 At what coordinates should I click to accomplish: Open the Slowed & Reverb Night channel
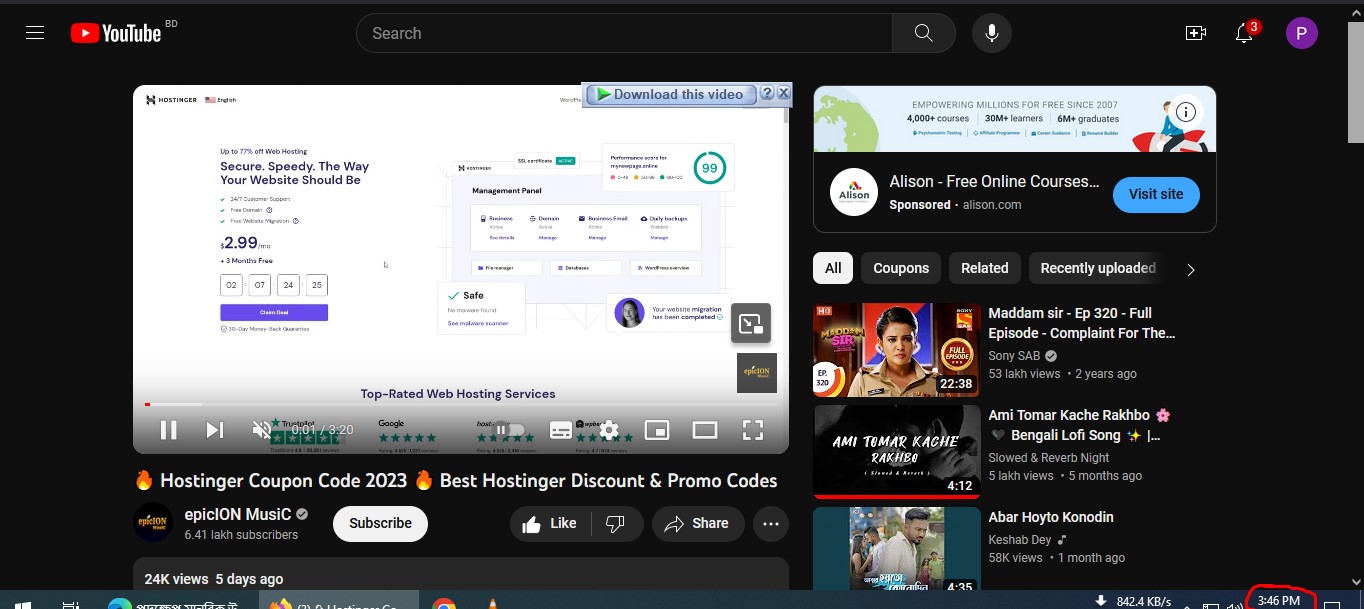click(x=1049, y=457)
